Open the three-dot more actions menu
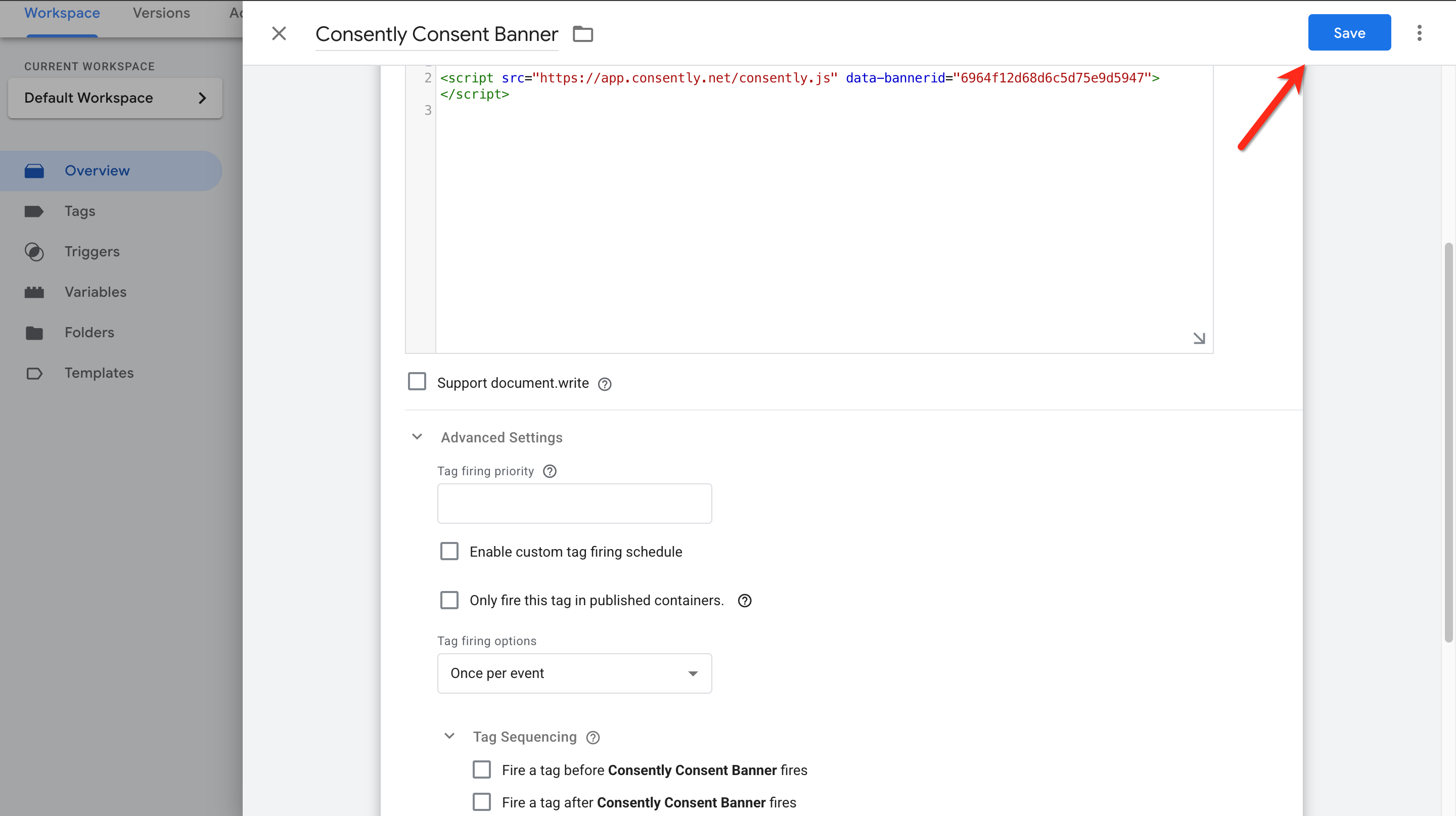Image resolution: width=1456 pixels, height=816 pixels. pos(1419,33)
